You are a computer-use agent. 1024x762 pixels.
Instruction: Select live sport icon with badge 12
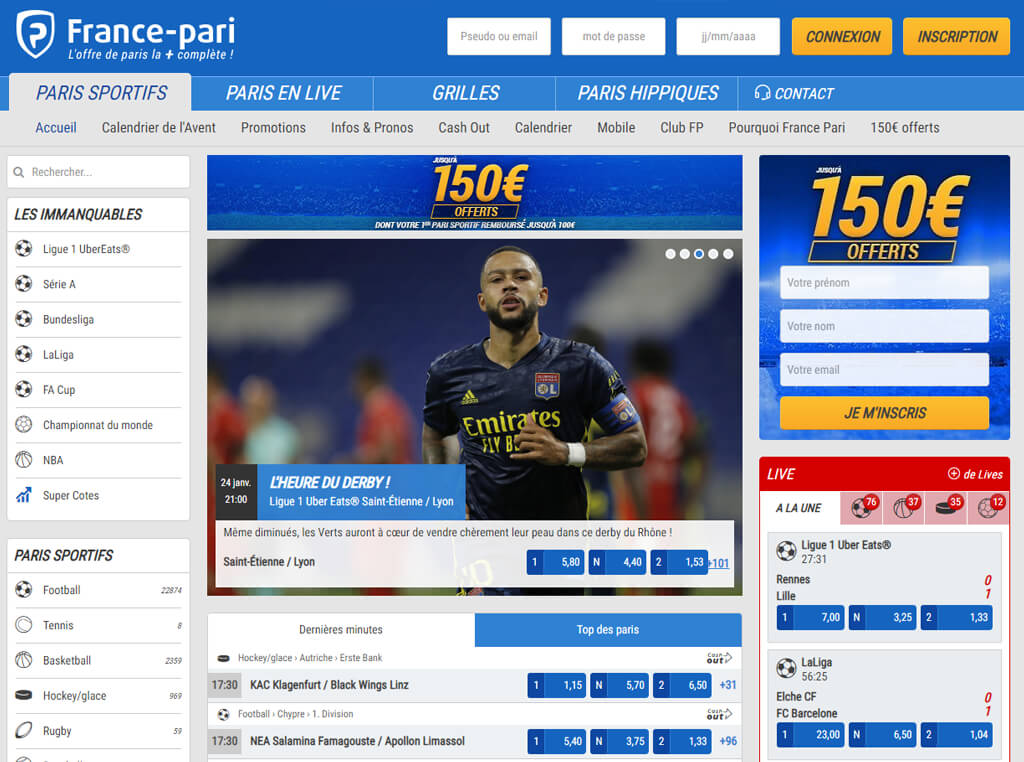[988, 508]
